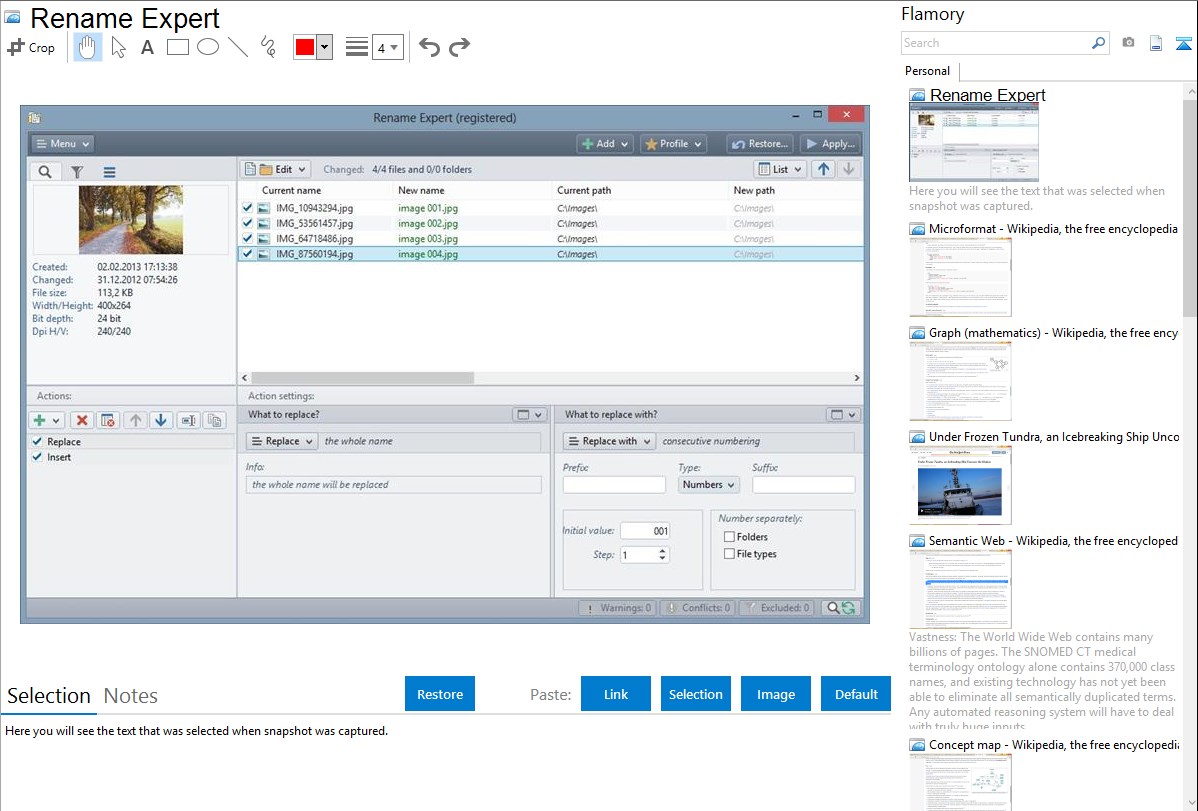This screenshot has width=1198, height=811.
Task: Open the color picker dropdown arrow
Action: [325, 47]
